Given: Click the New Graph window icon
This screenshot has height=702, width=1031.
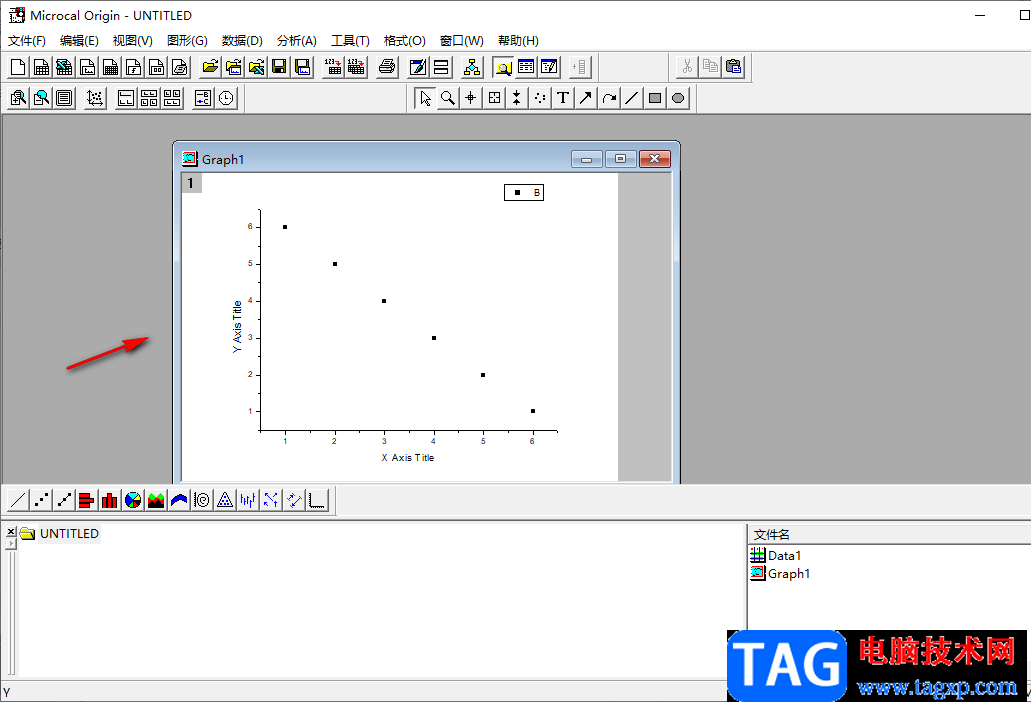Looking at the screenshot, I should point(87,67).
